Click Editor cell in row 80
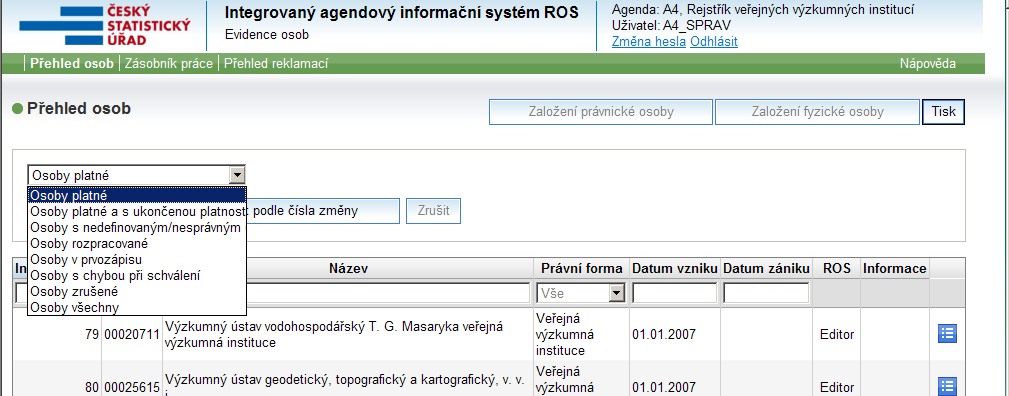Image resolution: width=1009 pixels, height=396 pixels. click(x=837, y=388)
